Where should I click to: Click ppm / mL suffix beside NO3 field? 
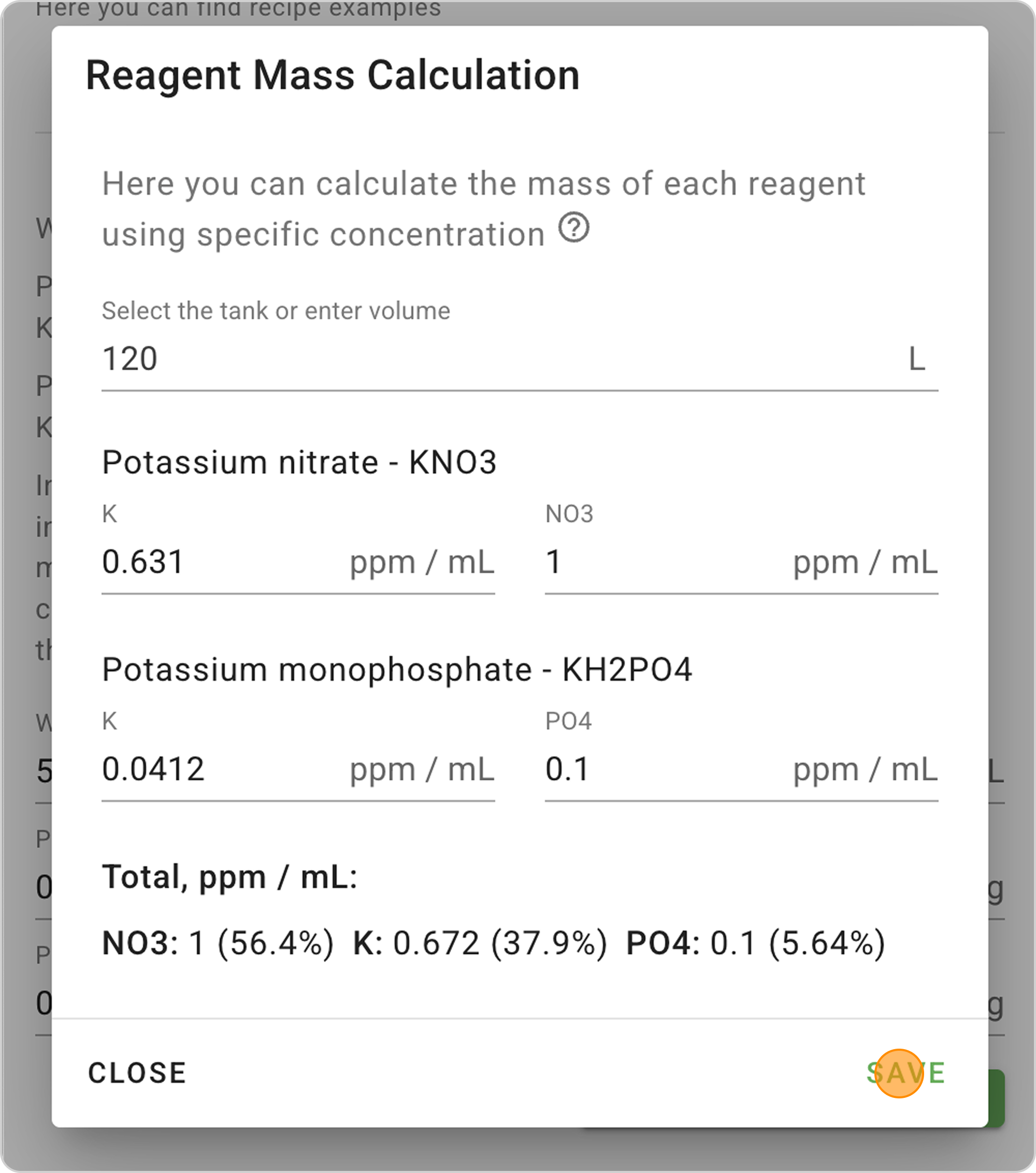point(865,562)
